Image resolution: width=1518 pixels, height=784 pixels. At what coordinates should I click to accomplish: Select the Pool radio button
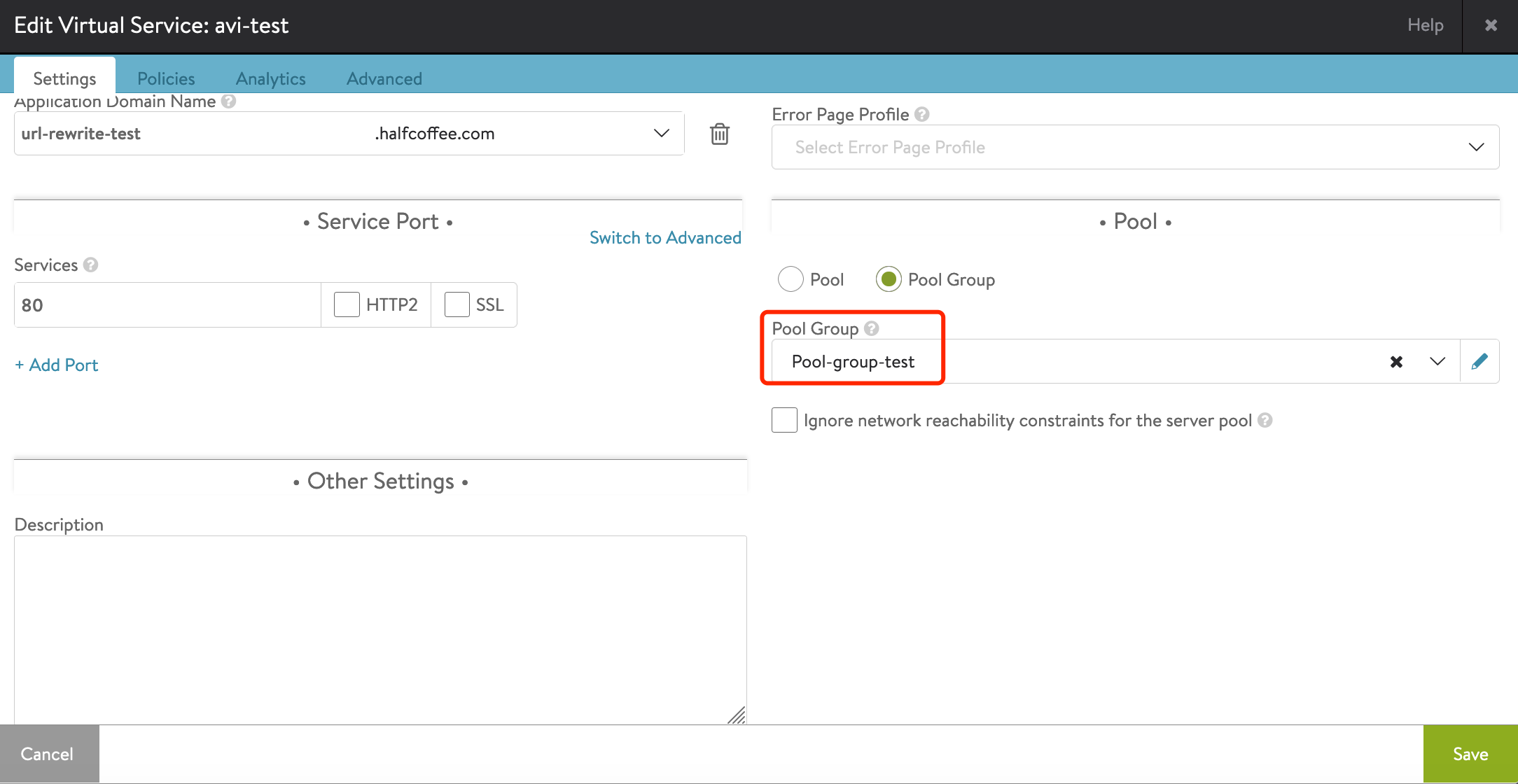click(x=791, y=279)
